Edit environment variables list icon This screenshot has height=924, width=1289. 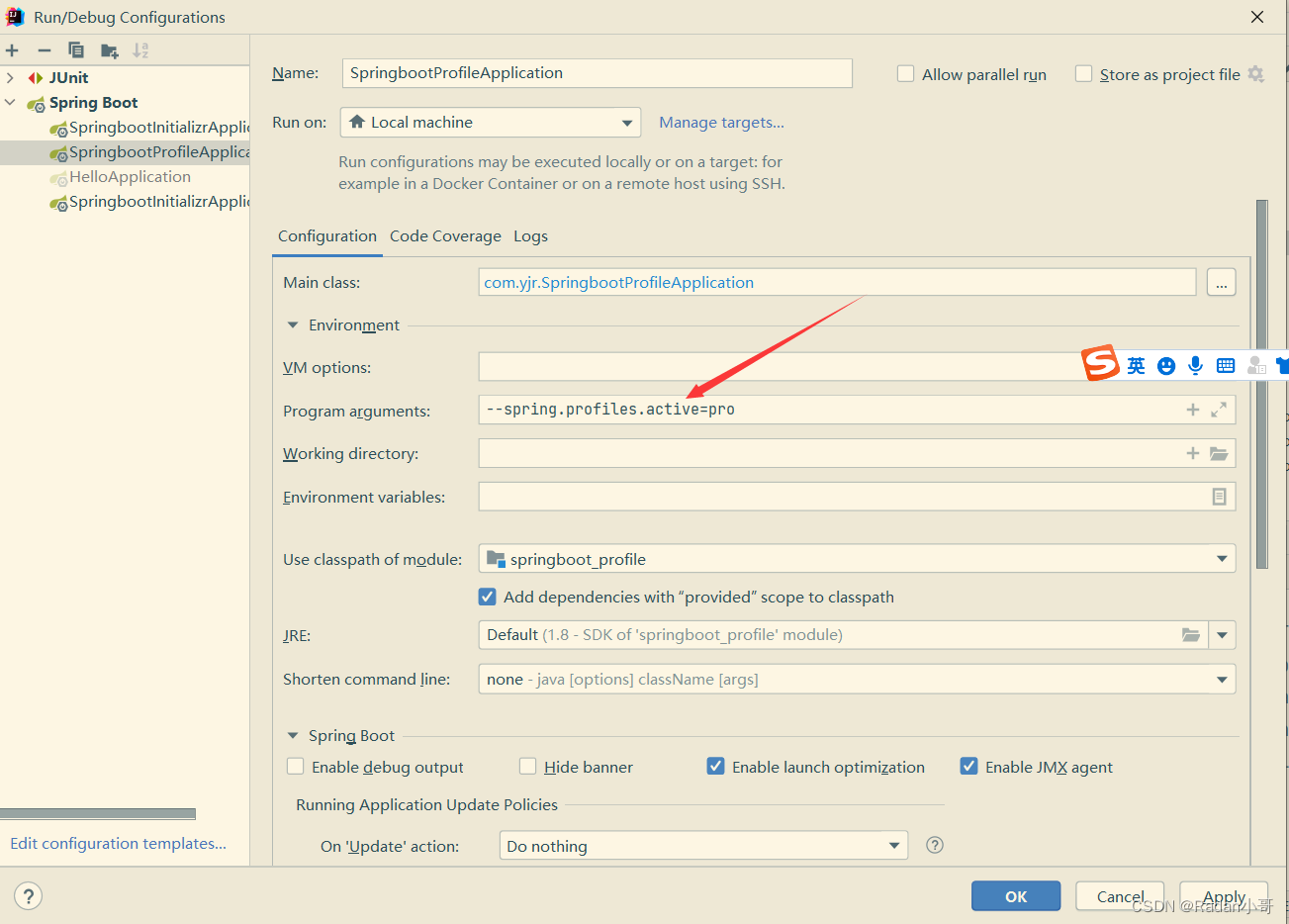(x=1219, y=497)
